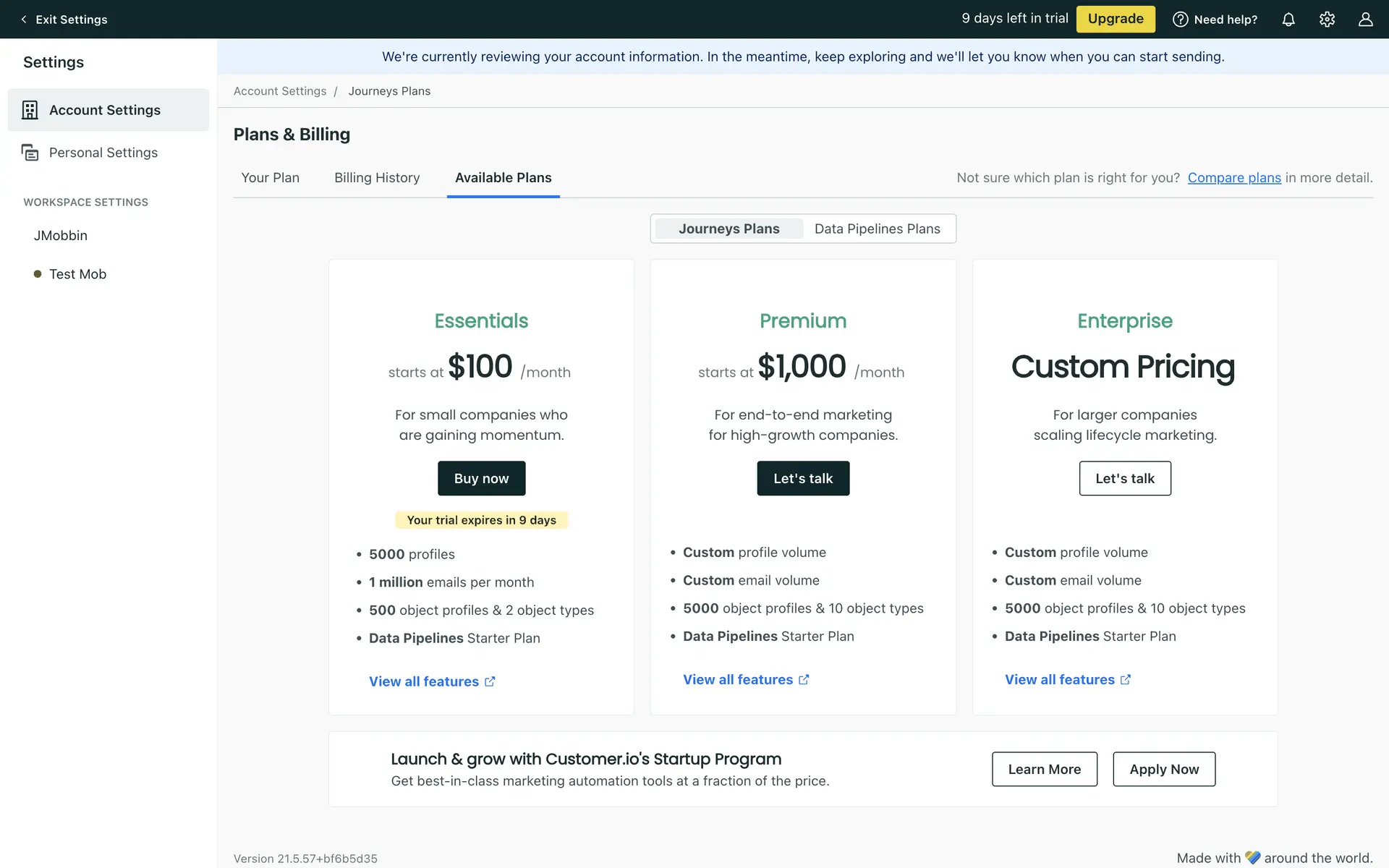Screen dimensions: 1389x868
Task: Click Let's talk under Premium plan
Action: (802, 478)
